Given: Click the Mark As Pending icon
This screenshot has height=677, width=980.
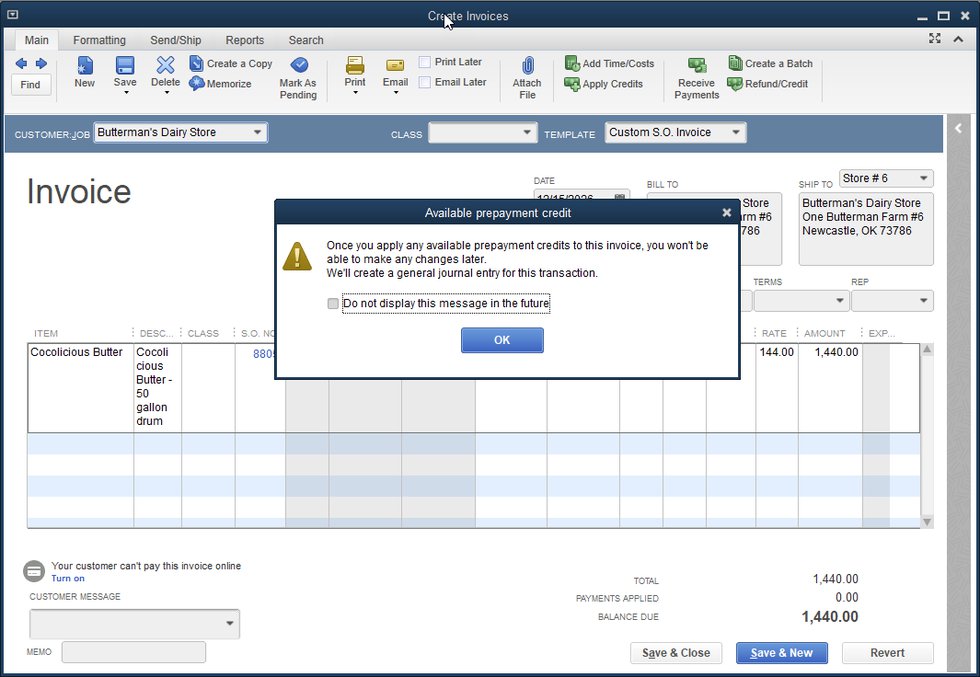Looking at the screenshot, I should (298, 66).
